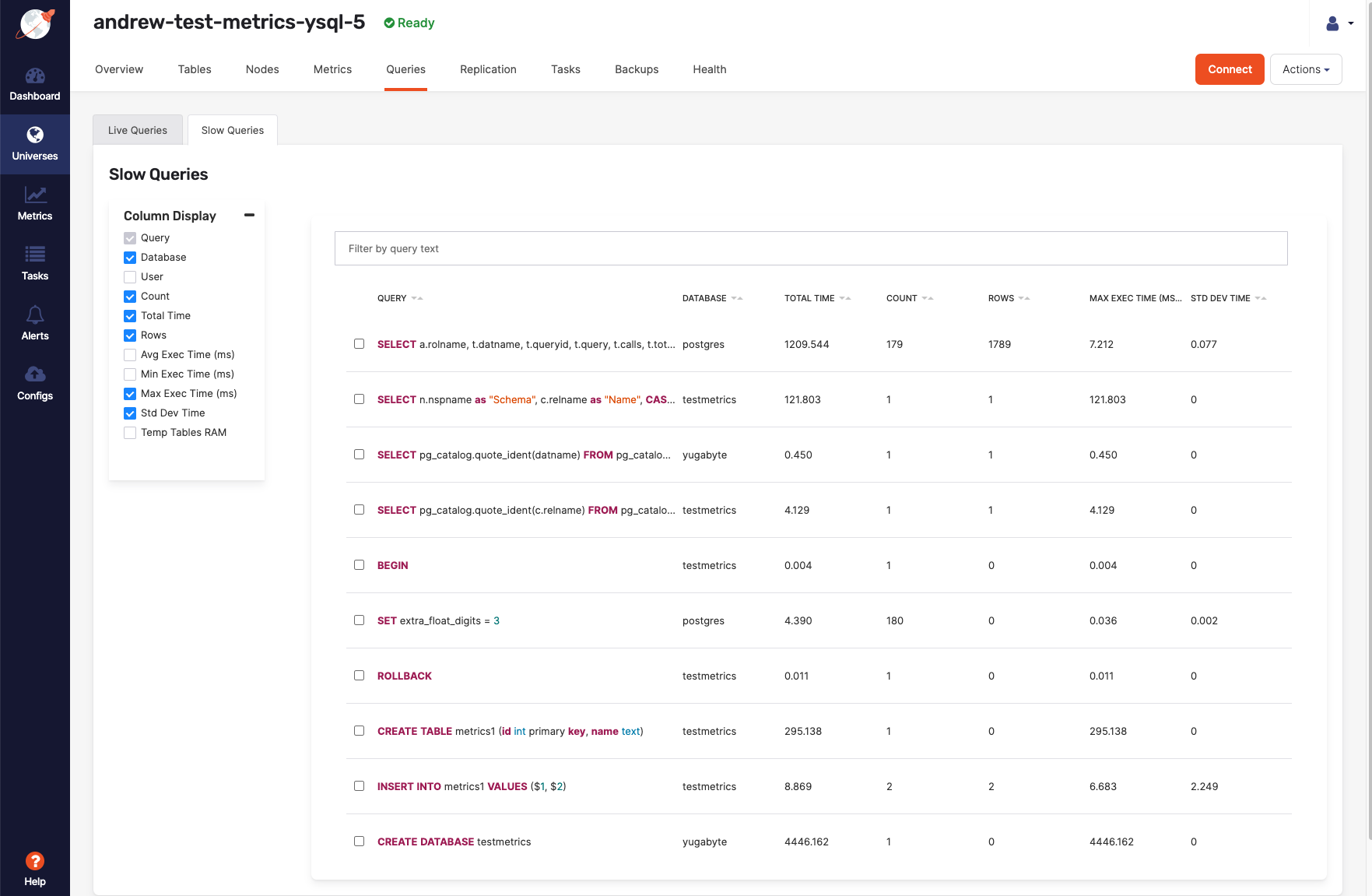Select the CREATE DATABASE testmetrics row checkbox
Screen dimensions: 1372x896
pos(359,842)
